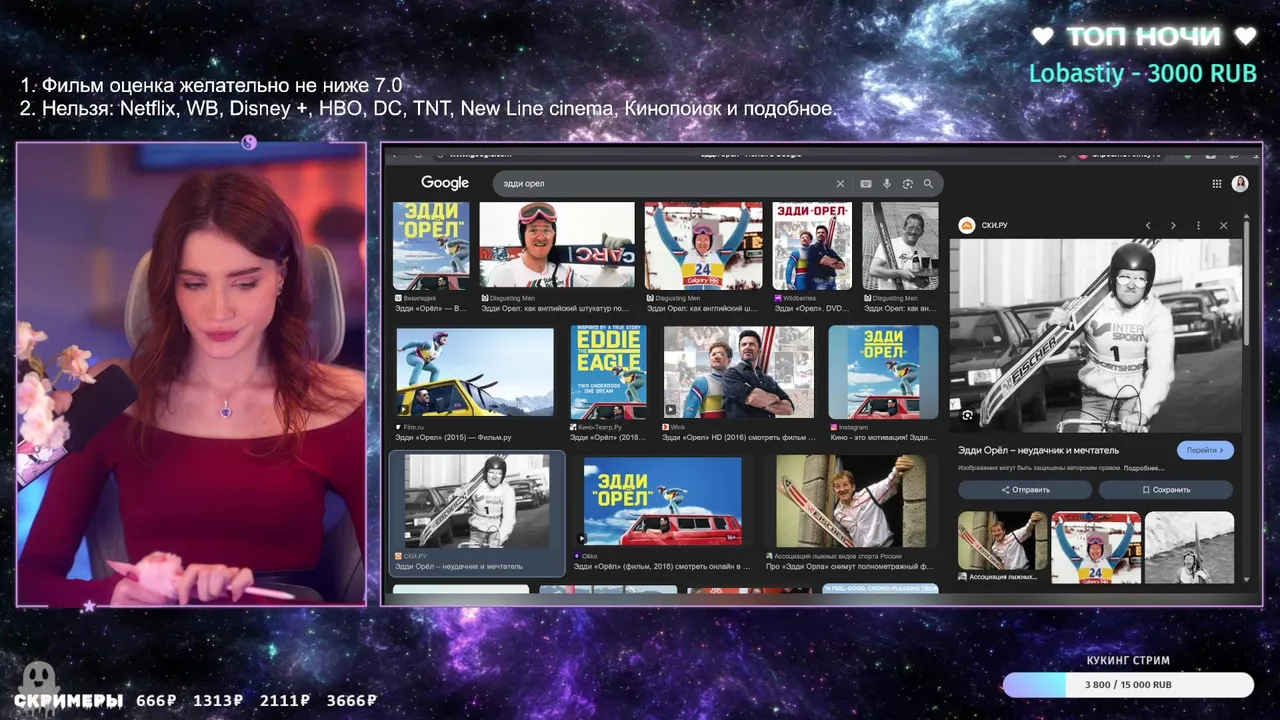
Task: Close the image preview panel
Action: click(x=1223, y=226)
